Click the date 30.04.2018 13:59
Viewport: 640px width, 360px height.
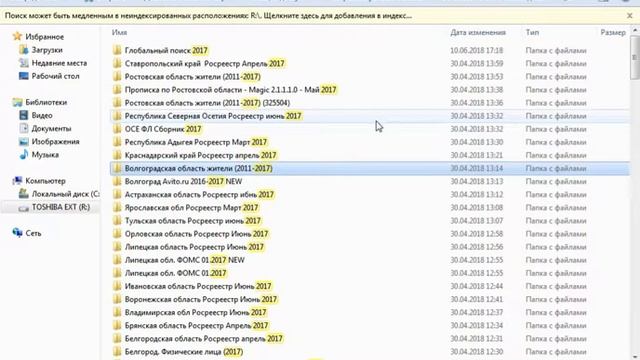click(x=476, y=63)
